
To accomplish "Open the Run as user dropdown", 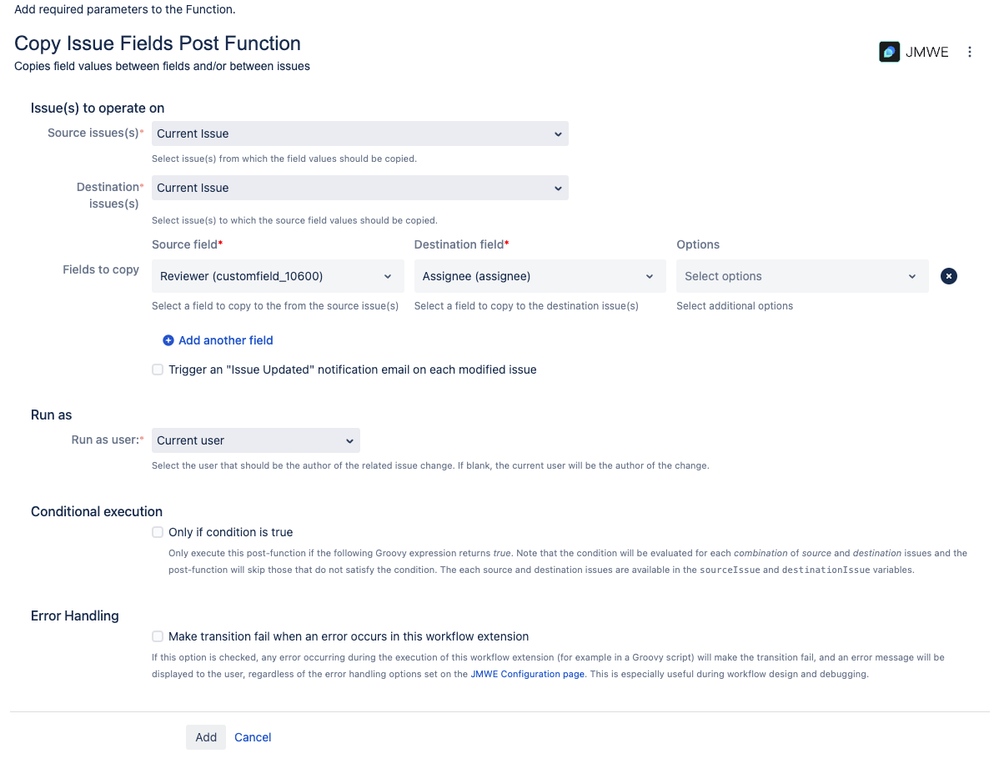I will pos(255,440).
